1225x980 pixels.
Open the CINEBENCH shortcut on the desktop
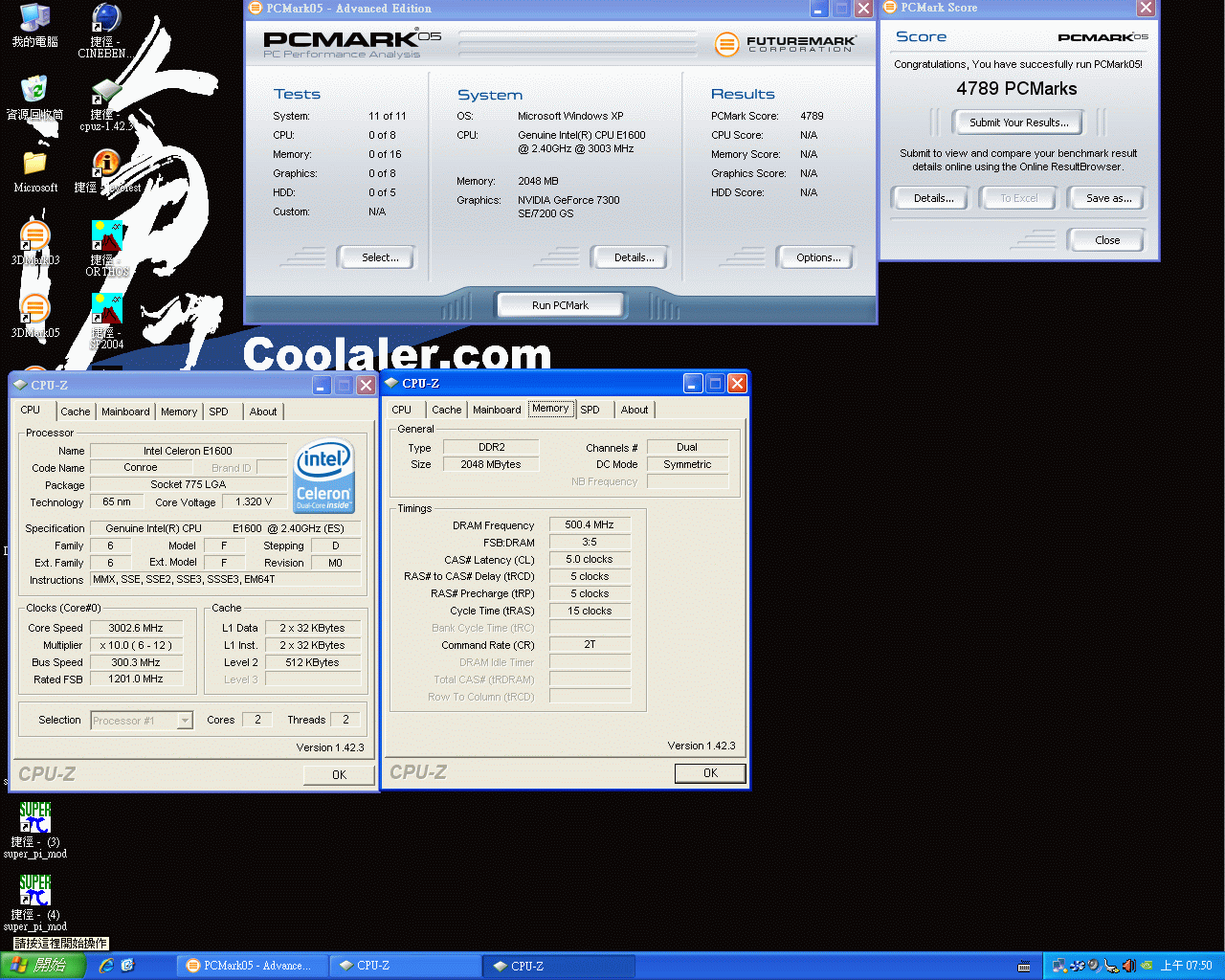pyautogui.click(x=106, y=31)
